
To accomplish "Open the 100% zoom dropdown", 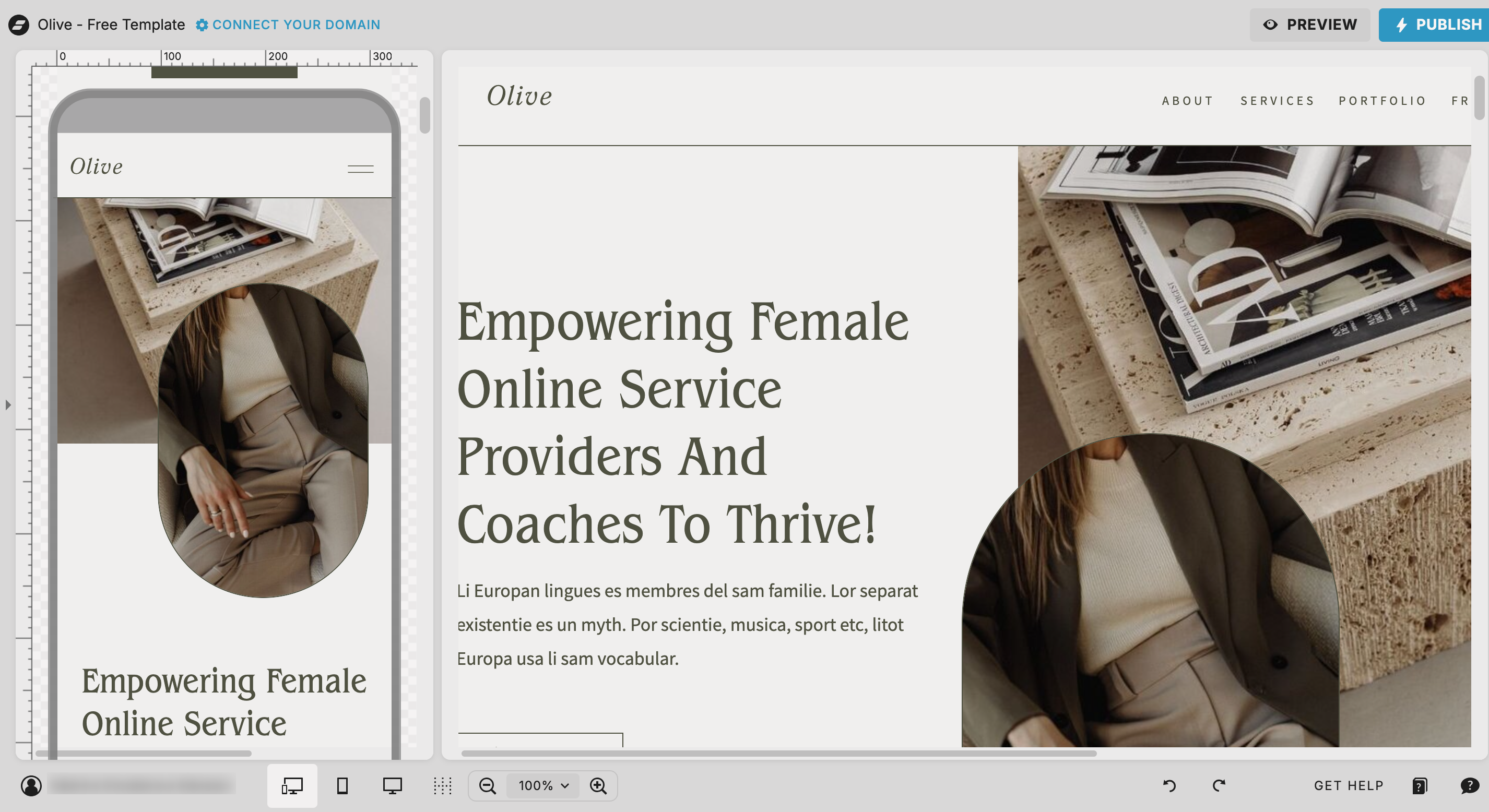I will click(543, 785).
